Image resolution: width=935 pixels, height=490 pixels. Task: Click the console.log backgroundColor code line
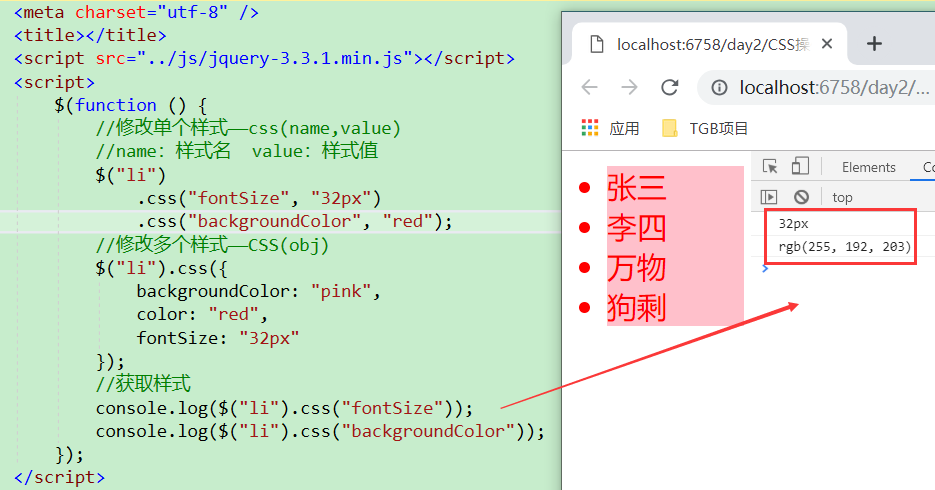tap(320, 431)
